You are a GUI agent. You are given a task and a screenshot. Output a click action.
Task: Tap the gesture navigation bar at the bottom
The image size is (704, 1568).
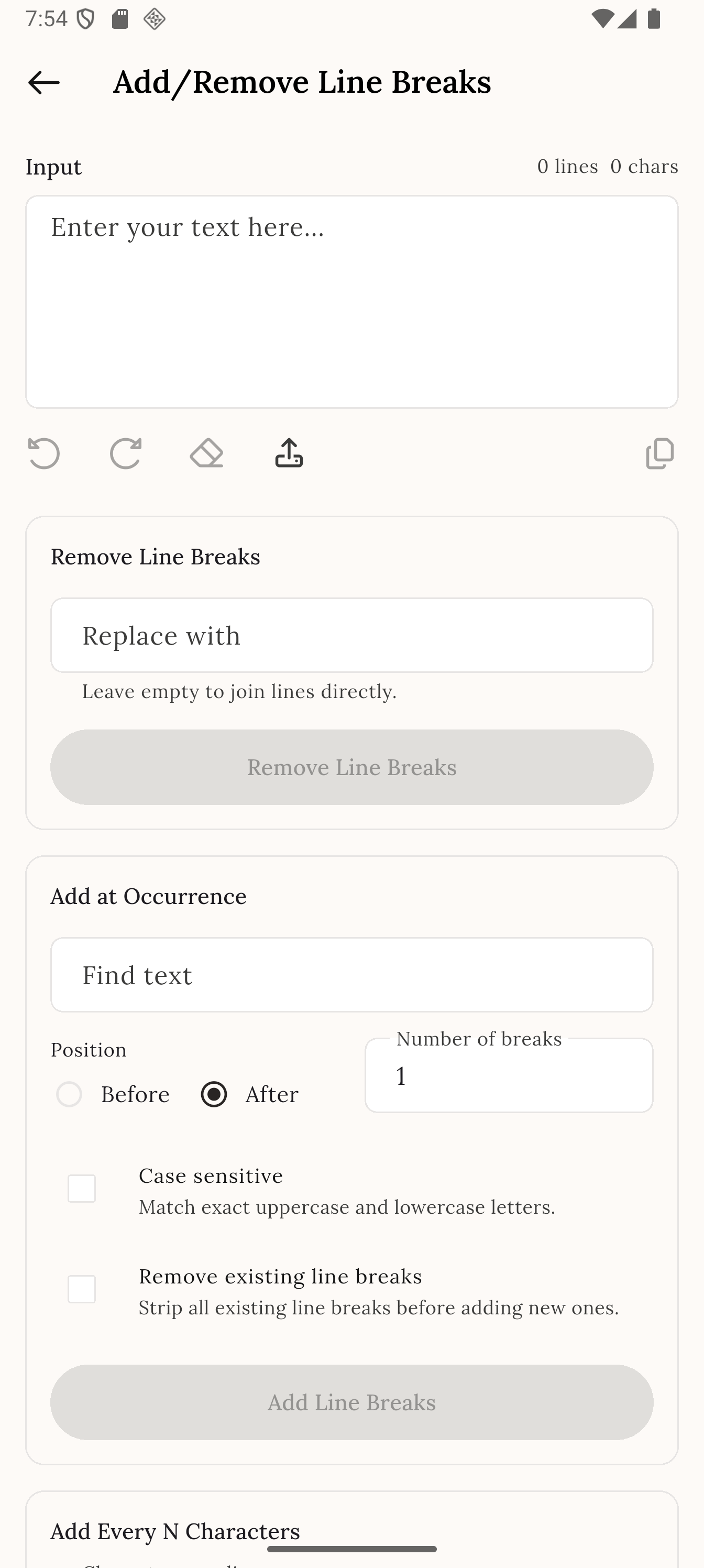pyautogui.click(x=351, y=1550)
